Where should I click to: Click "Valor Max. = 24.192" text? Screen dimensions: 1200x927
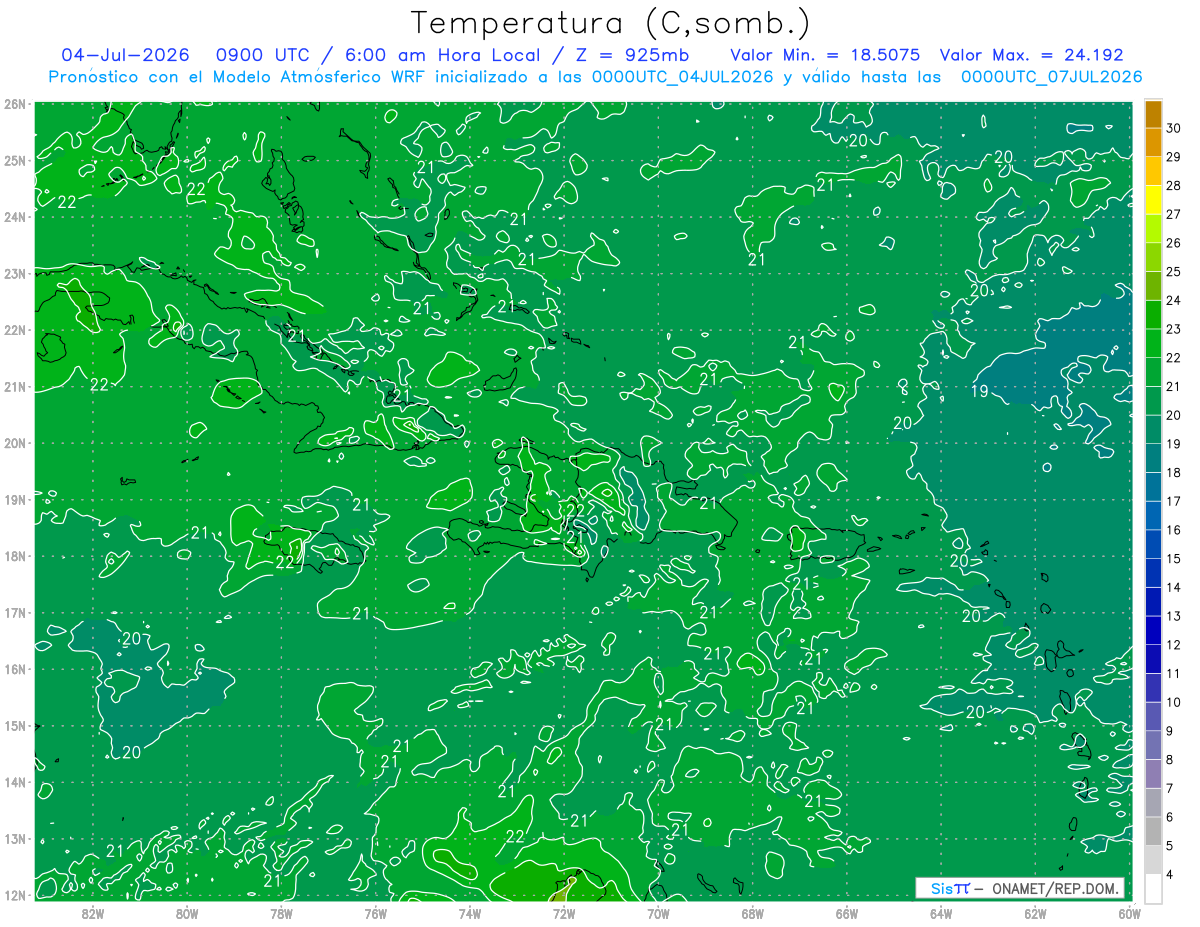pyautogui.click(x=1032, y=55)
